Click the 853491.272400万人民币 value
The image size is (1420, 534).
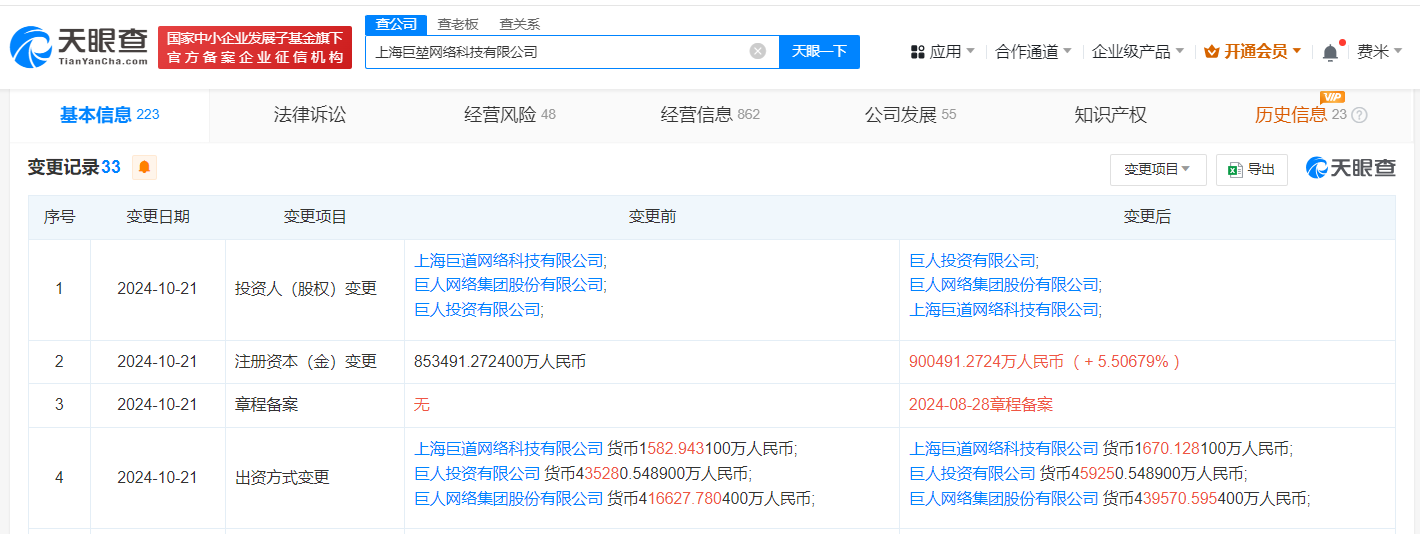pyautogui.click(x=500, y=362)
